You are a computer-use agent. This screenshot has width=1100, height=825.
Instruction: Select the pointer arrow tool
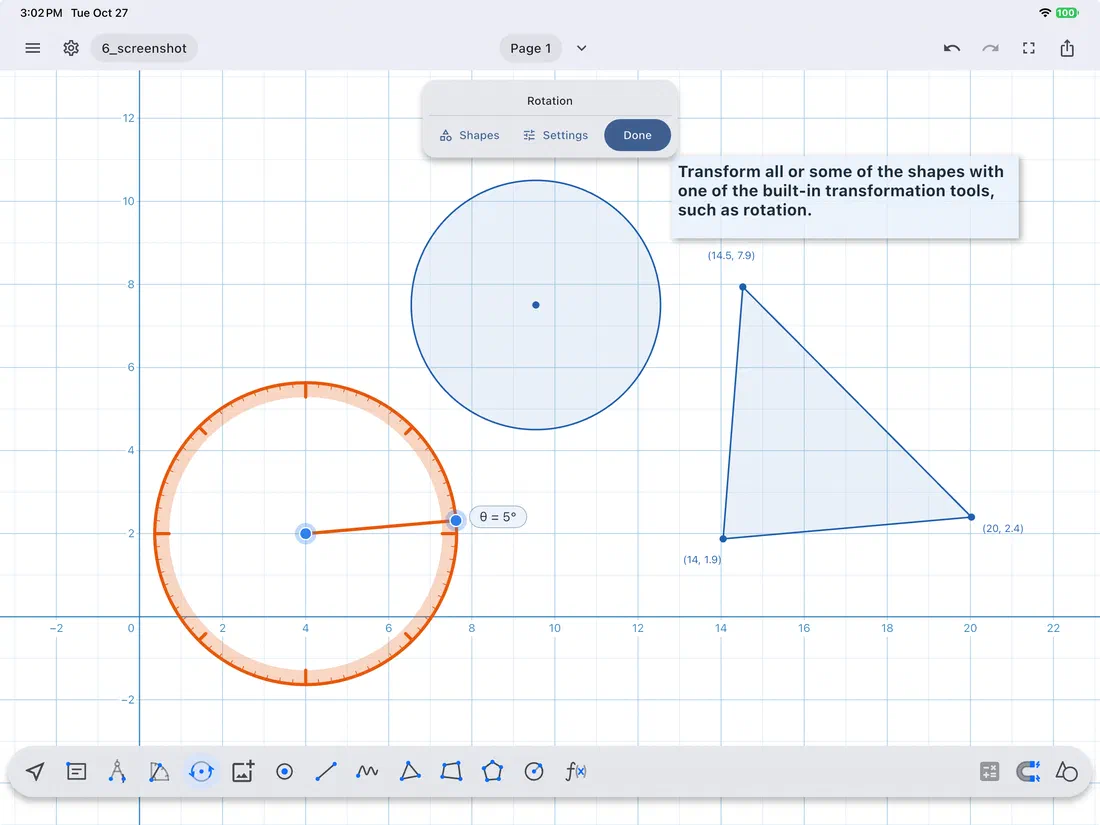click(35, 772)
